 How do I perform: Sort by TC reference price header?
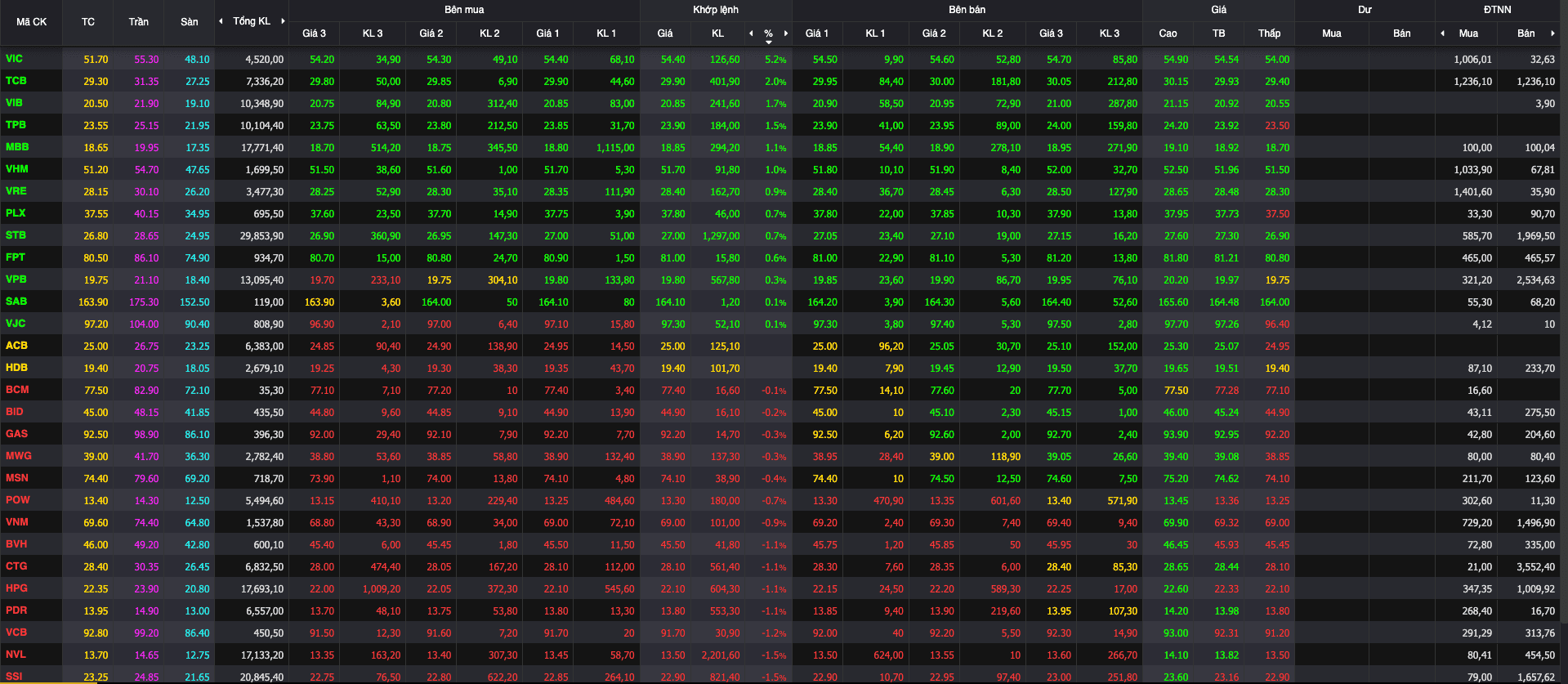coord(88,22)
